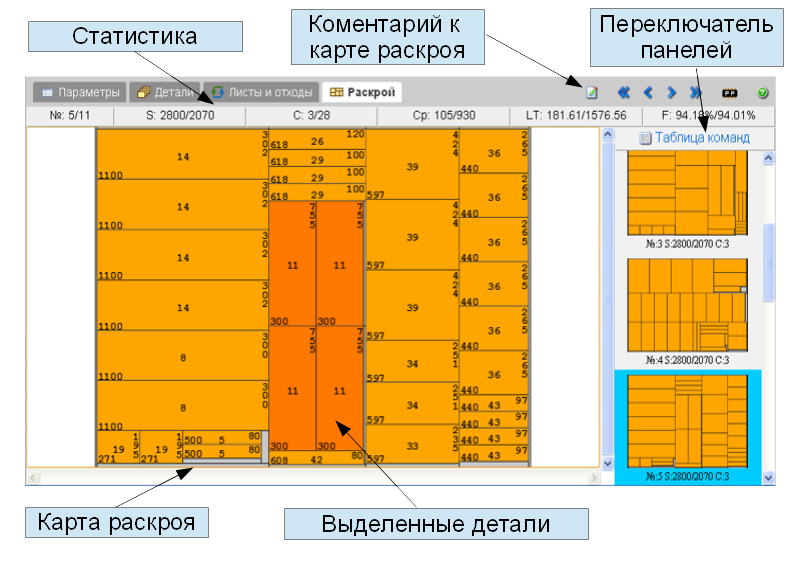794x567 pixels.
Task: Click statistics cell S: 2800/2070
Action: coord(180,115)
